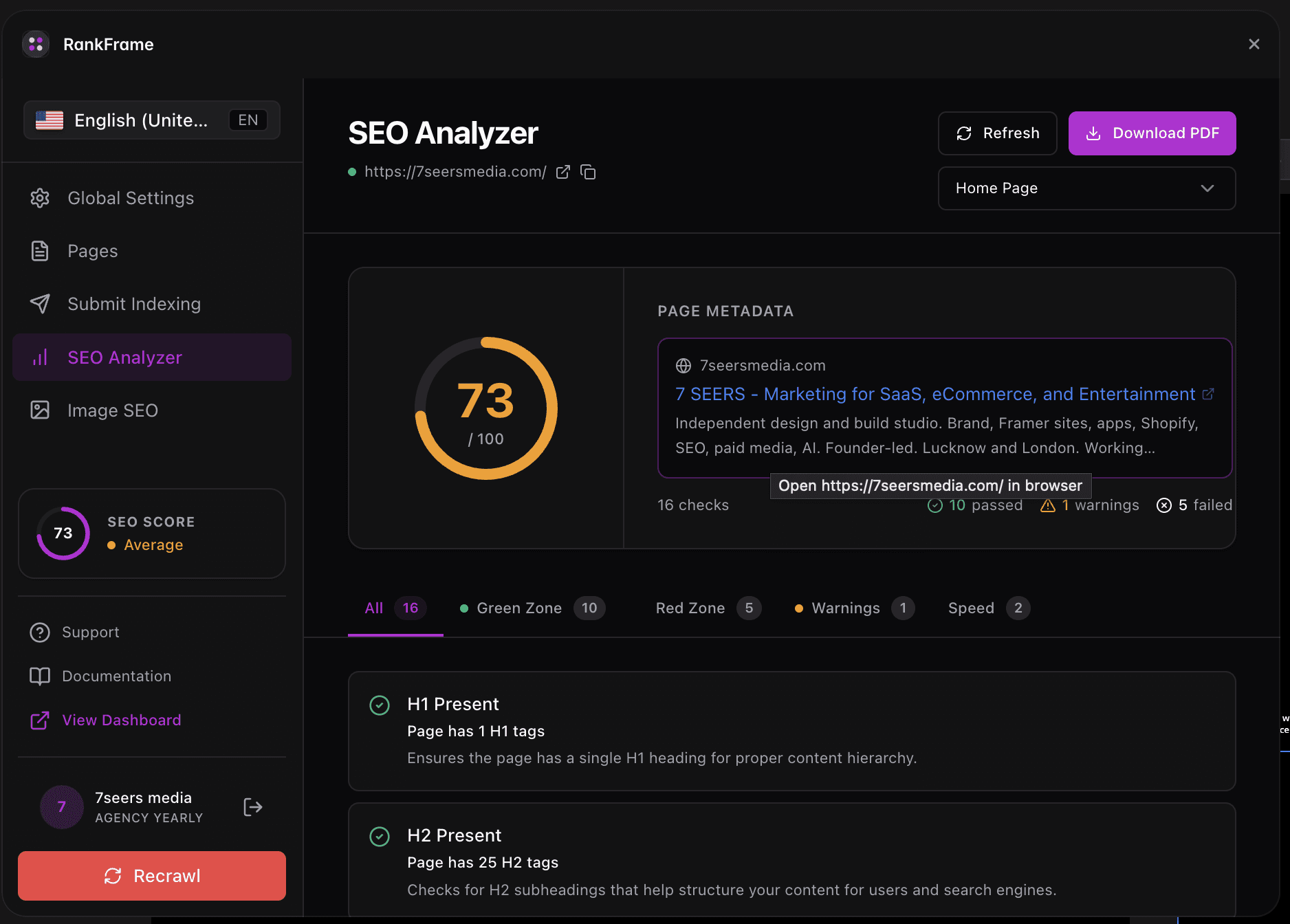Click the Image SEO picture icon
This screenshot has height=924, width=1290.
click(40, 410)
